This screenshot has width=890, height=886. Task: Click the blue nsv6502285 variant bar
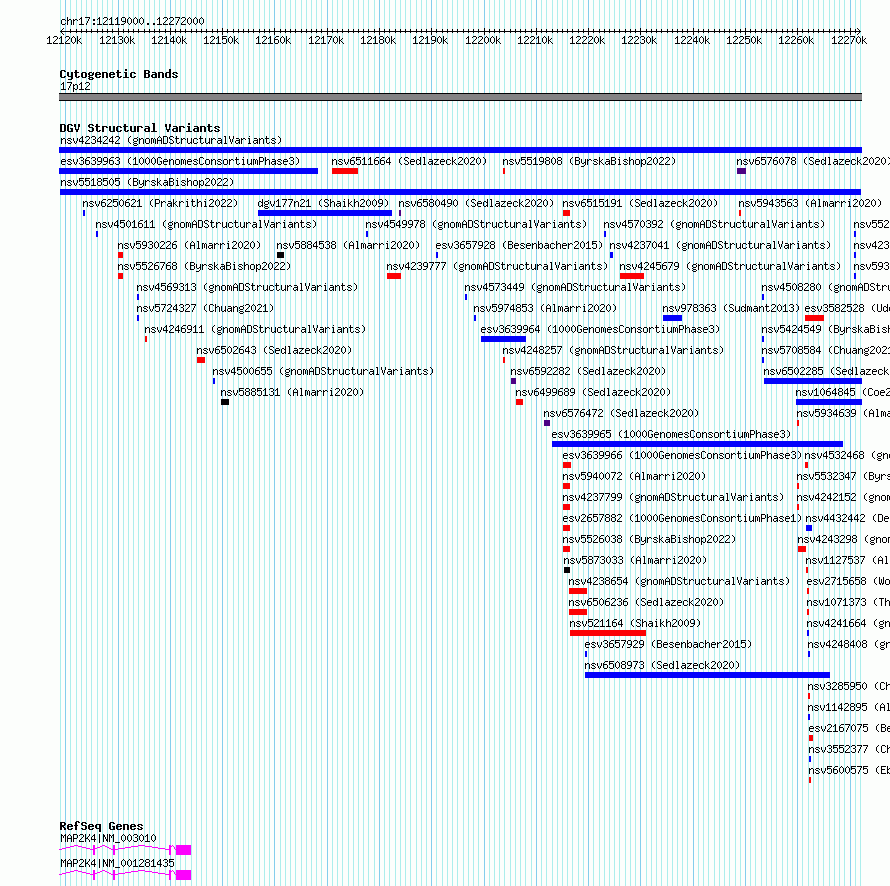[813, 381]
